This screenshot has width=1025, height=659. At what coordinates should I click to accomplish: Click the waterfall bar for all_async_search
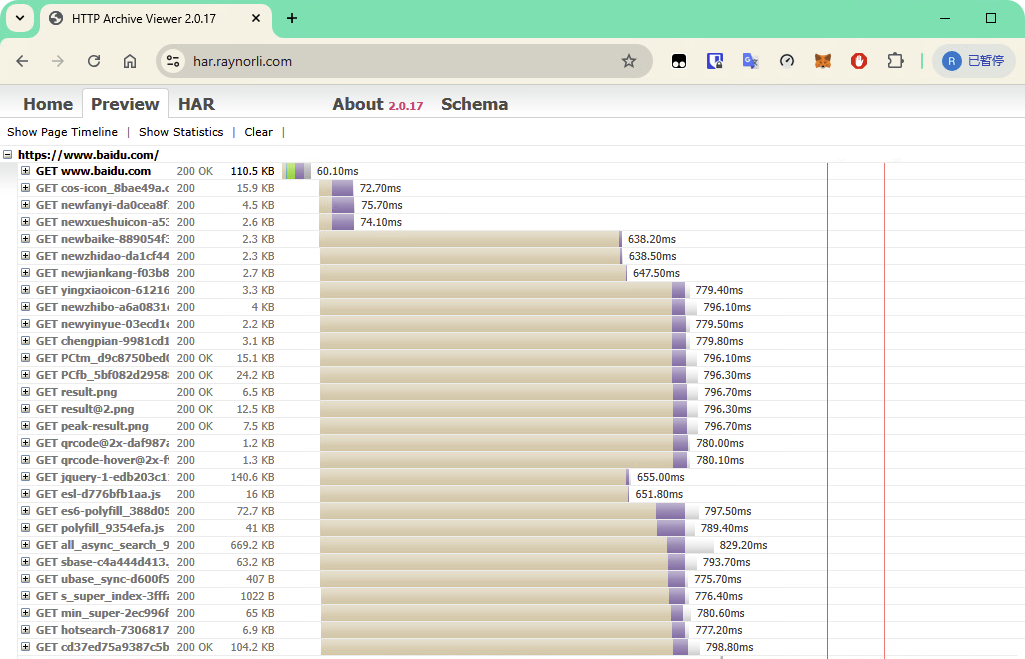tap(516, 545)
